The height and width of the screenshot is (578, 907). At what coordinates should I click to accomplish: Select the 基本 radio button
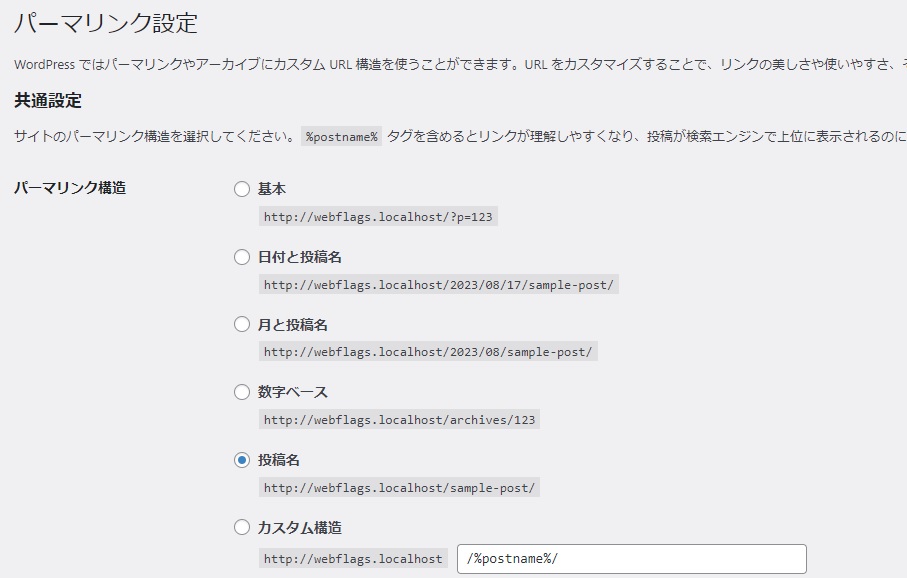pos(241,189)
